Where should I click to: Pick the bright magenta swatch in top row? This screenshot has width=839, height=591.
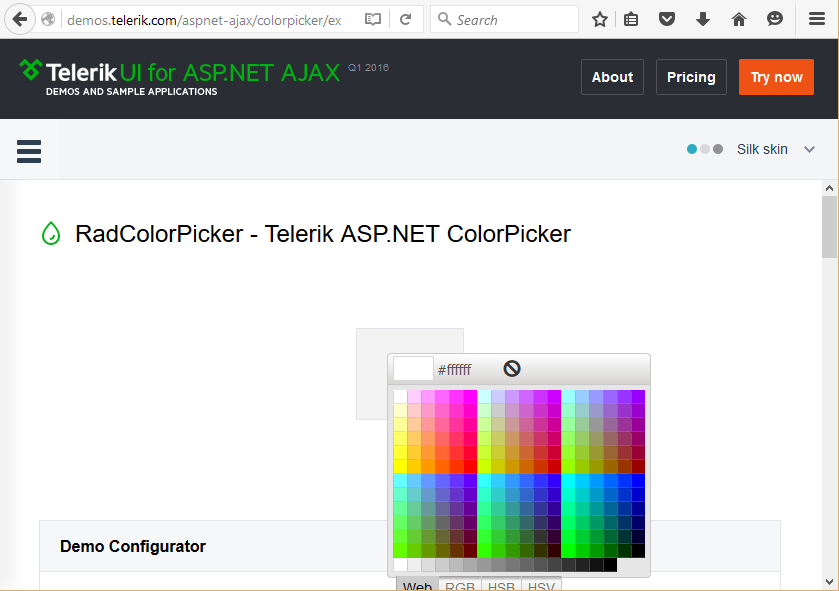[470, 396]
